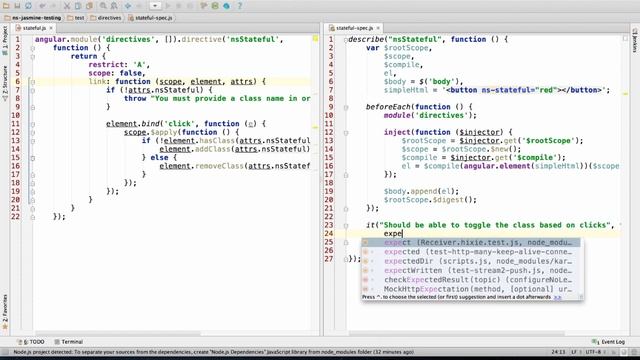This screenshot has height=360, width=640.
Task: Open the run configuration dropdown in toolbar
Action: [x=155, y=6]
